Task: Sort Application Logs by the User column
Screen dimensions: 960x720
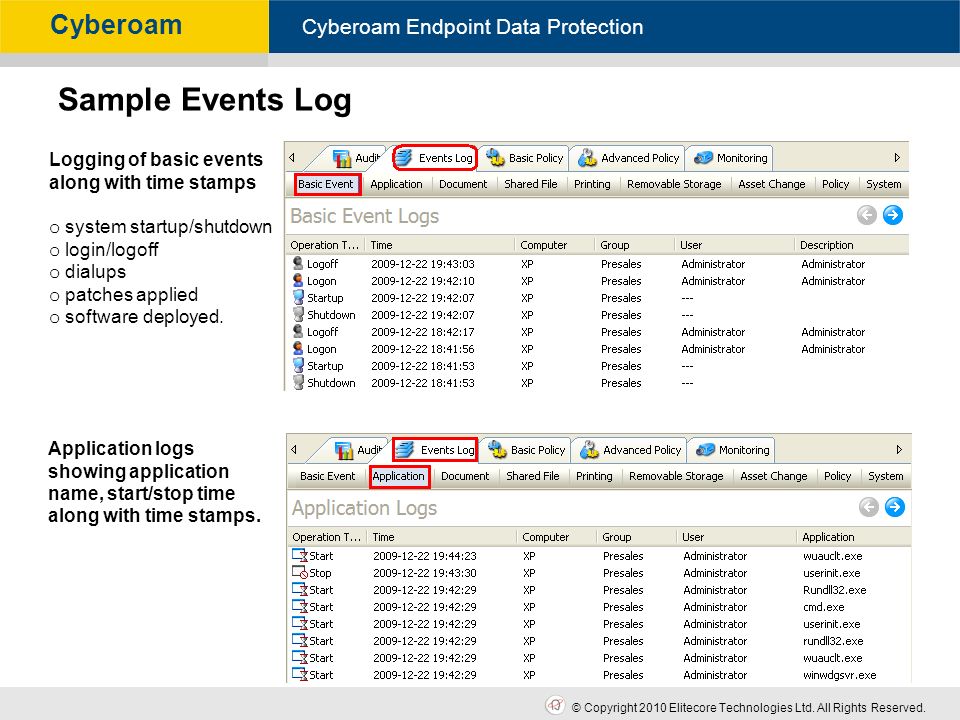Action: coord(737,537)
